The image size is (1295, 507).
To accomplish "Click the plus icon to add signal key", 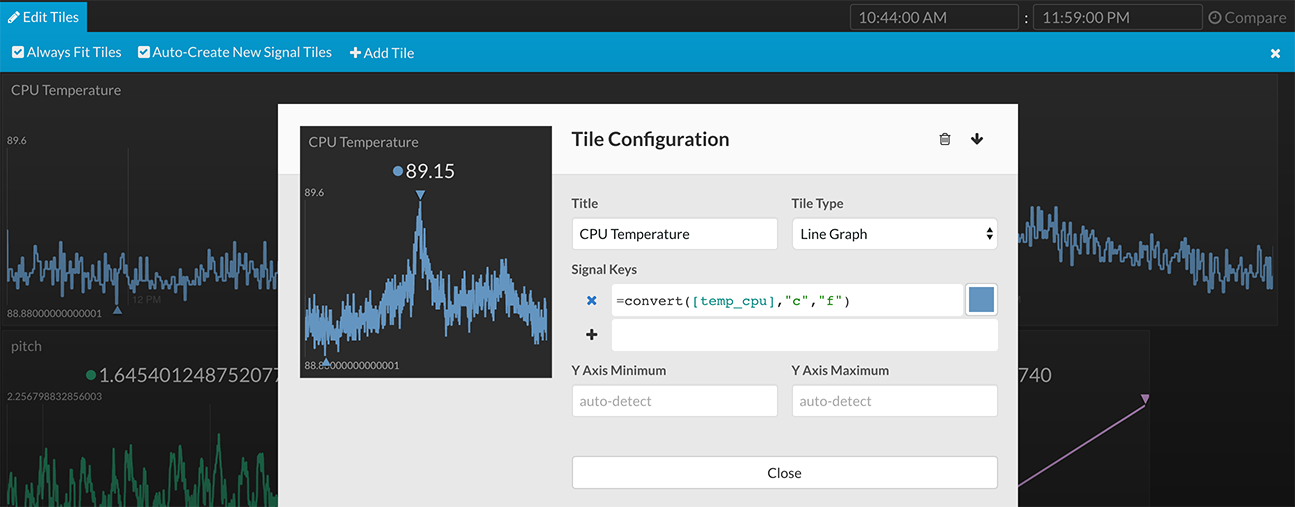I will (591, 335).
